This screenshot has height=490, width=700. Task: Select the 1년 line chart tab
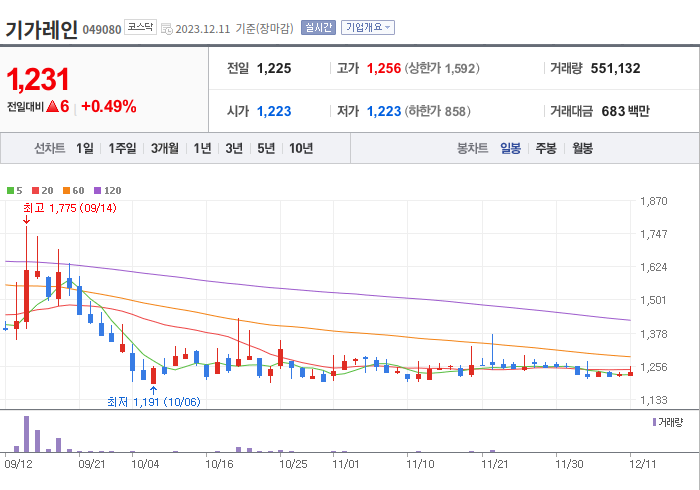[202, 148]
